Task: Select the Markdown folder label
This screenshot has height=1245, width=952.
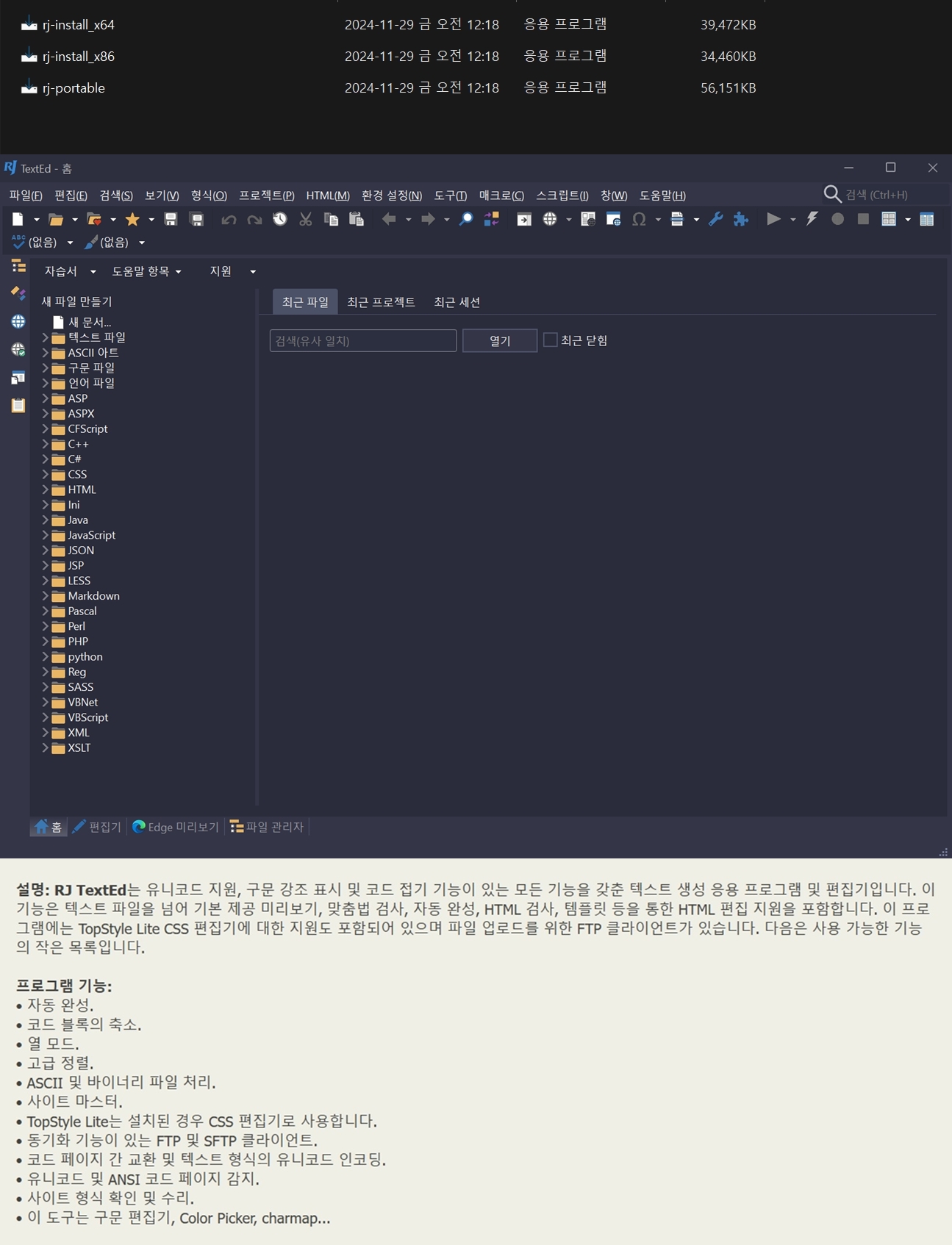Action: (94, 596)
